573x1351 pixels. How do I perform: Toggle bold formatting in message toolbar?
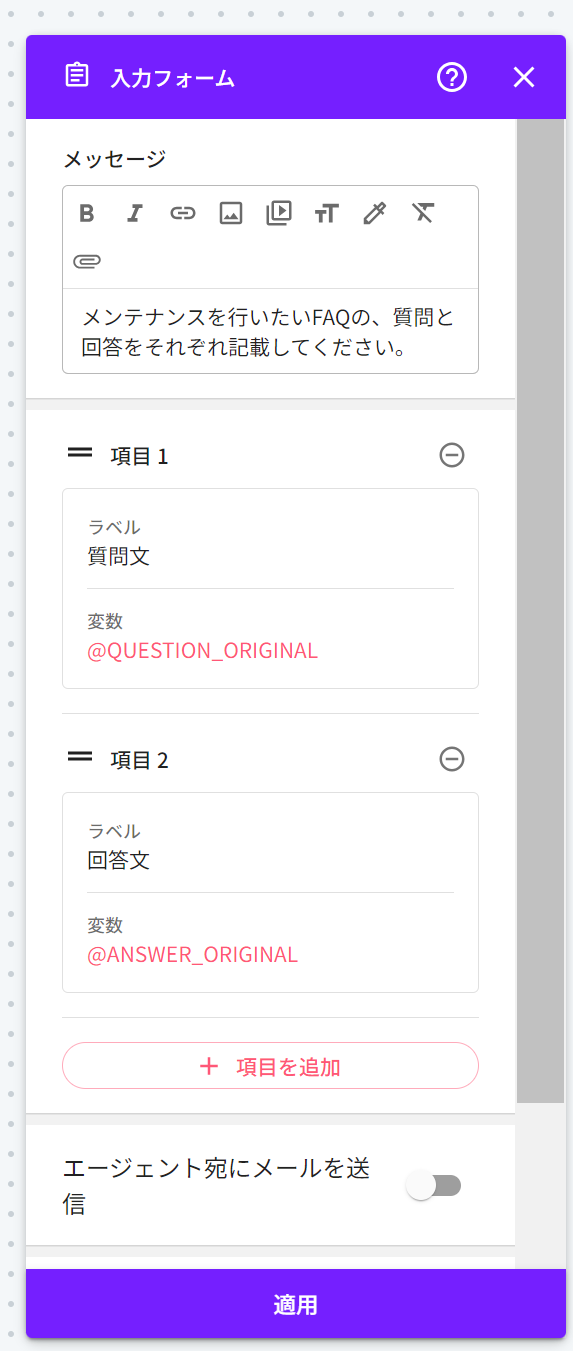(87, 213)
